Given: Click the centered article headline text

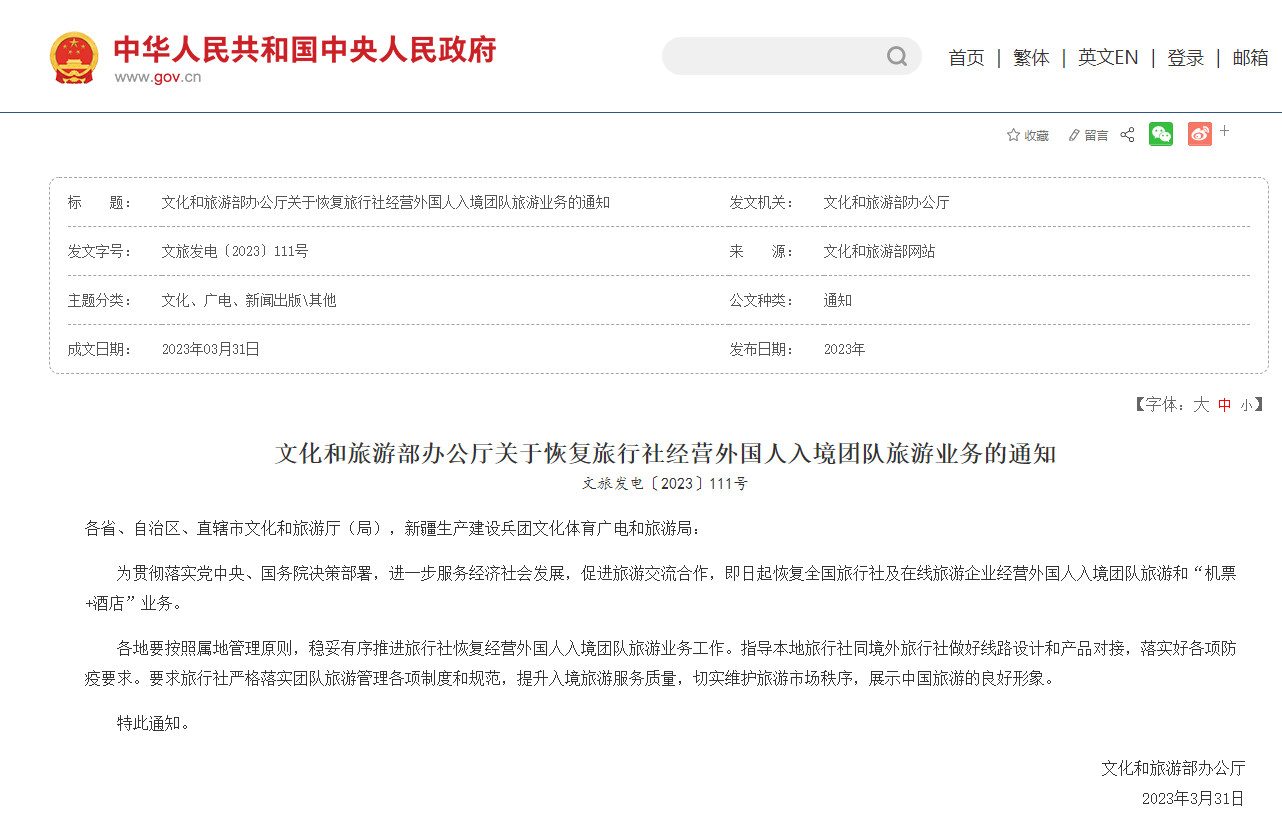Looking at the screenshot, I should 665,454.
